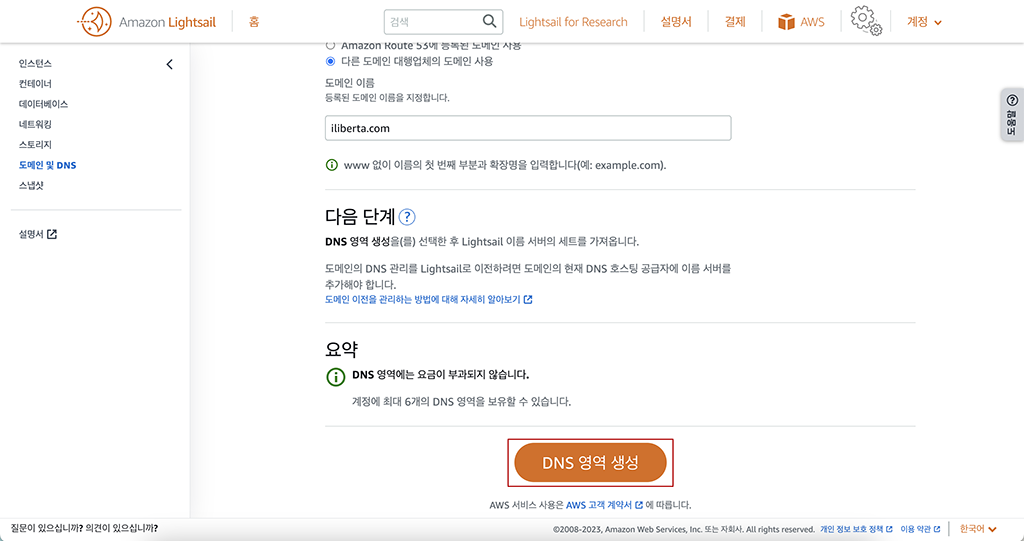Open the settings gear icon

click(866, 21)
